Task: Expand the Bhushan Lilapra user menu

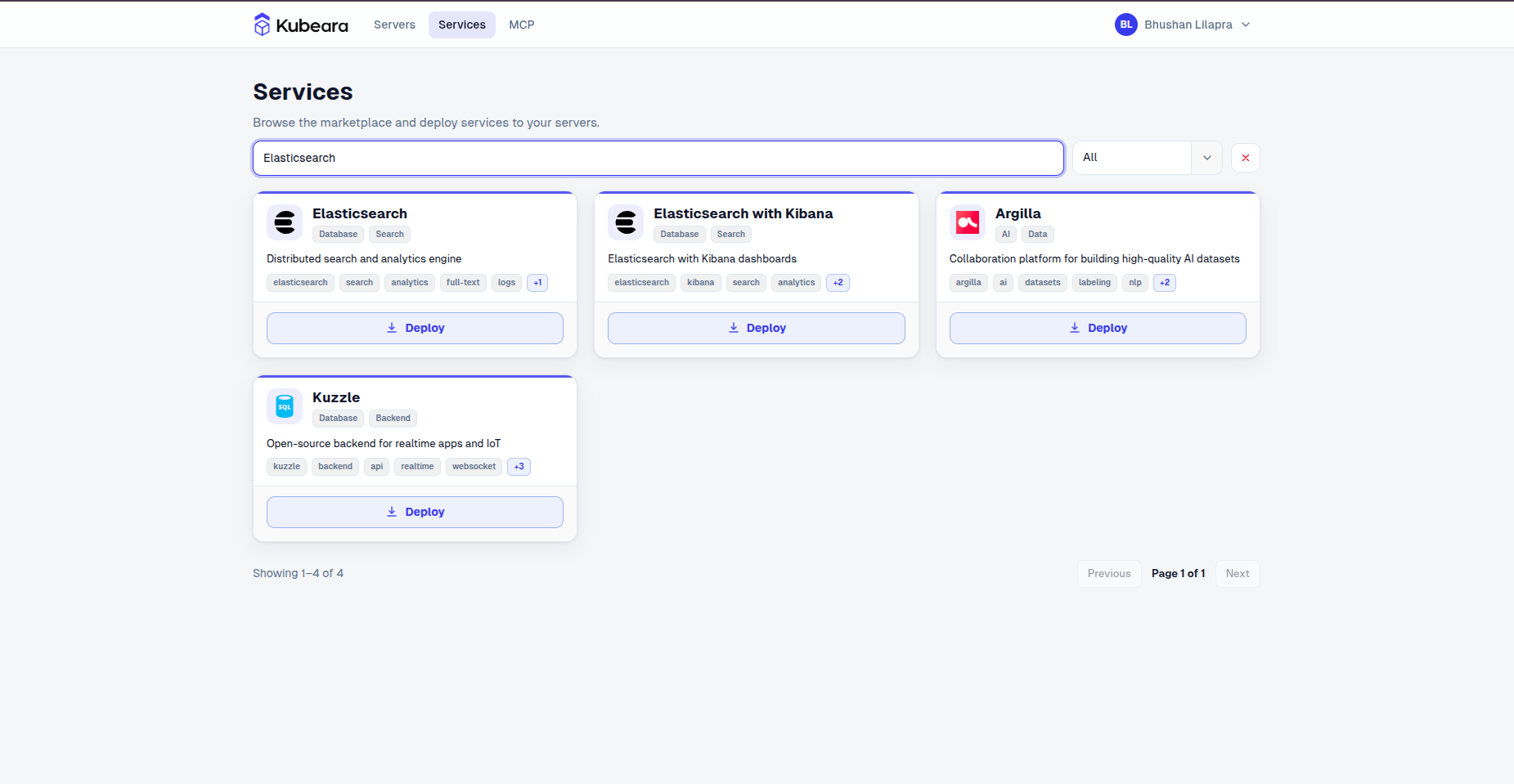Action: [x=1184, y=25]
